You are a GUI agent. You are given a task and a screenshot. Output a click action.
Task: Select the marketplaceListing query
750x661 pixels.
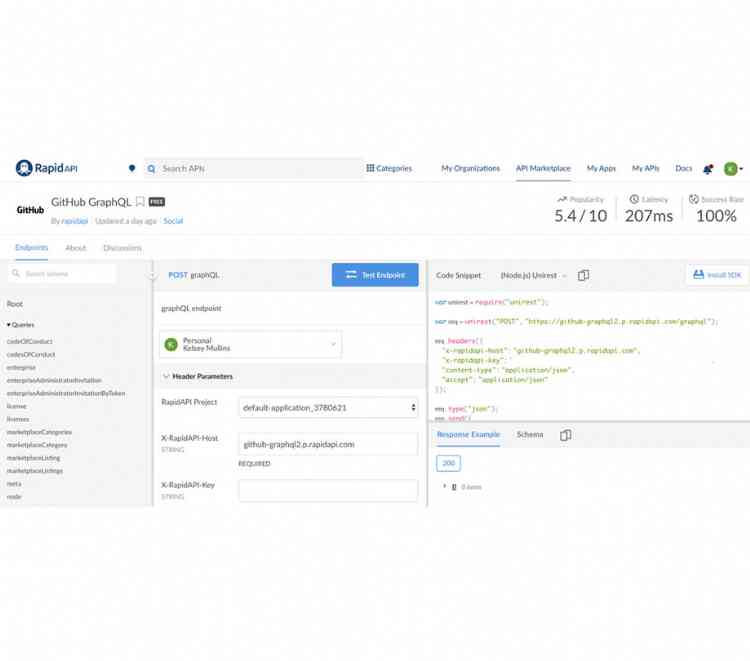point(33,458)
